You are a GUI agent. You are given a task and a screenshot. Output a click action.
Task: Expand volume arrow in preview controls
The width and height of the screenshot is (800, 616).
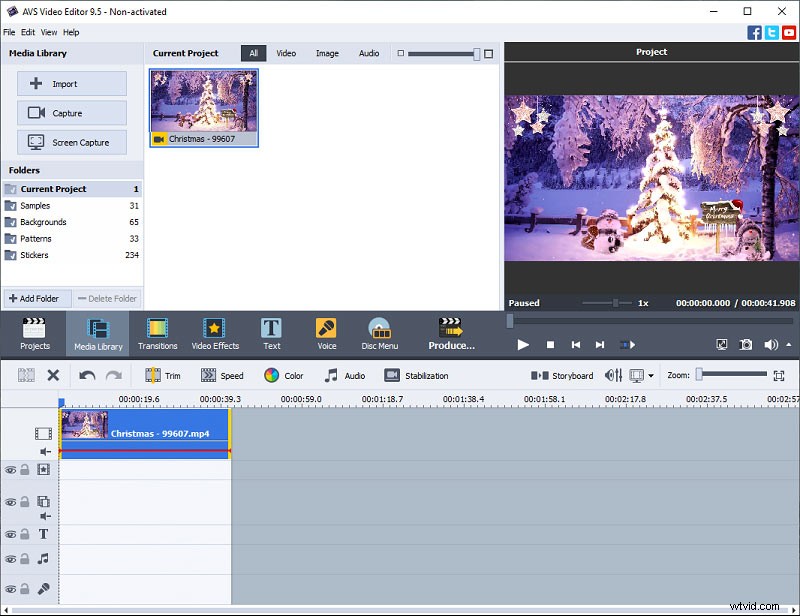(789, 345)
